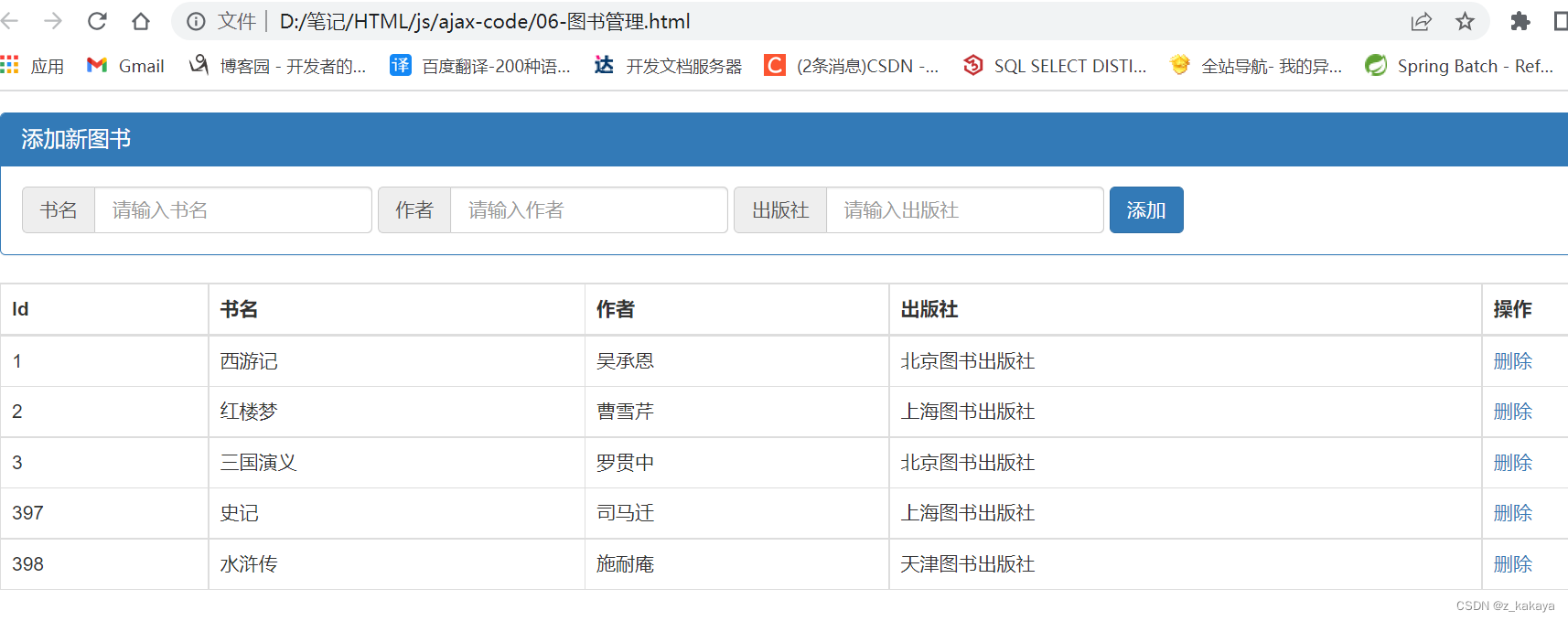Delete the 西游记 row

click(x=1512, y=361)
